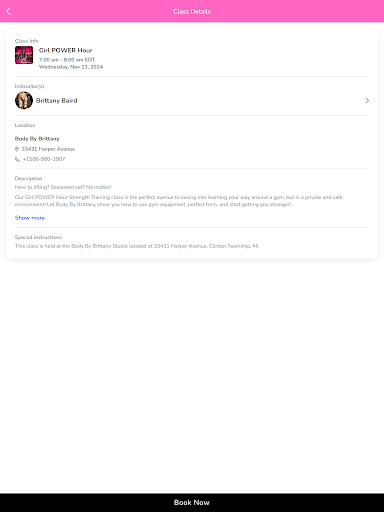Open Brittany Baird's instructor profile chevron
The height and width of the screenshot is (512, 384).
click(367, 100)
